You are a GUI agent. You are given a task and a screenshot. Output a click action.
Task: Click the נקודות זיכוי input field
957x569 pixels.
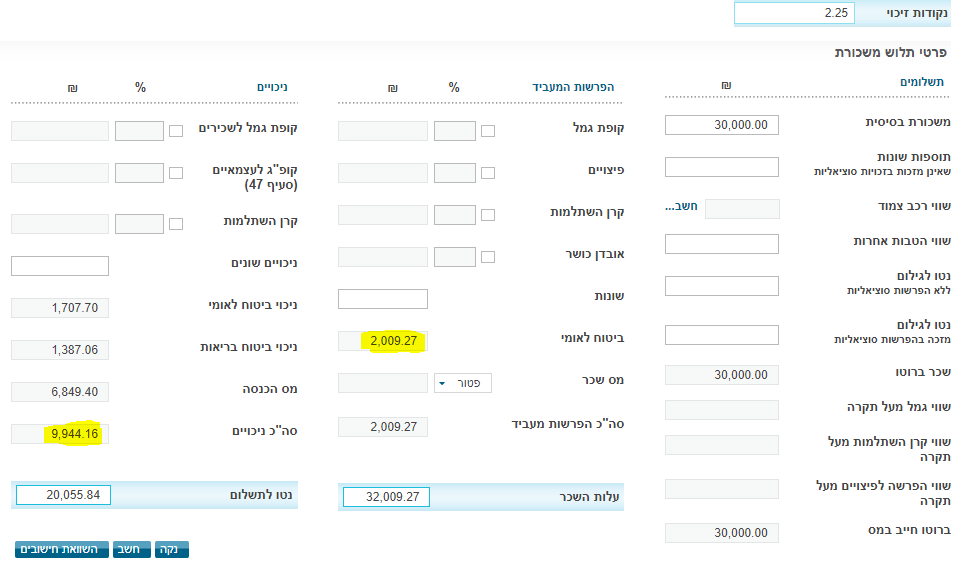pyautogui.click(x=794, y=13)
